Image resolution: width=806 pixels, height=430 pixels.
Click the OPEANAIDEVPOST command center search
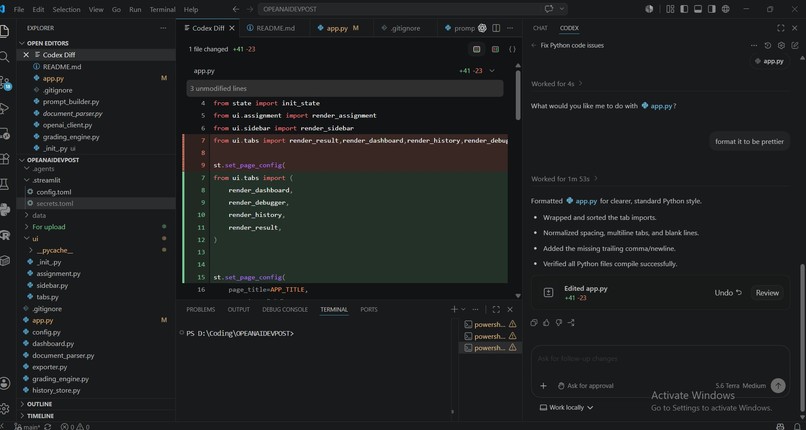point(412,9)
